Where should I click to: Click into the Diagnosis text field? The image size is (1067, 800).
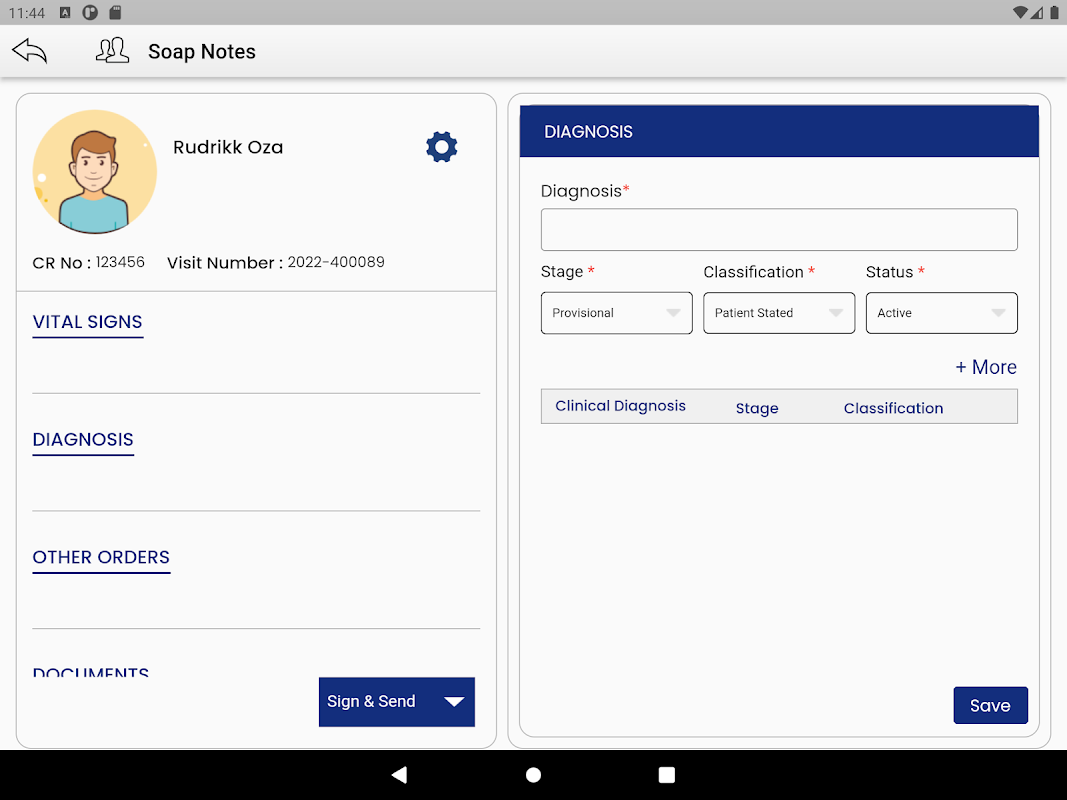pyautogui.click(x=779, y=230)
